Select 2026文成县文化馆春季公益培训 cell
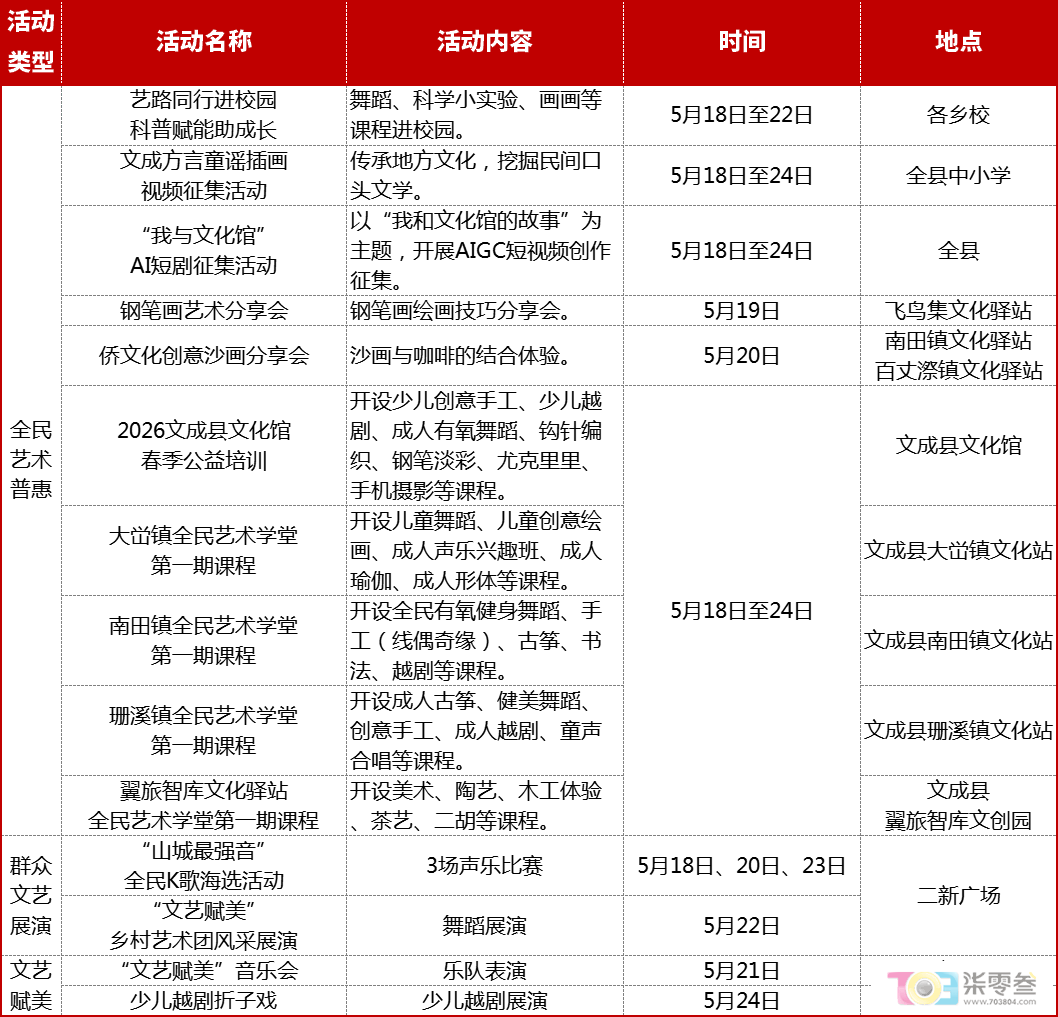This screenshot has height=1017, width=1058. coord(204,445)
